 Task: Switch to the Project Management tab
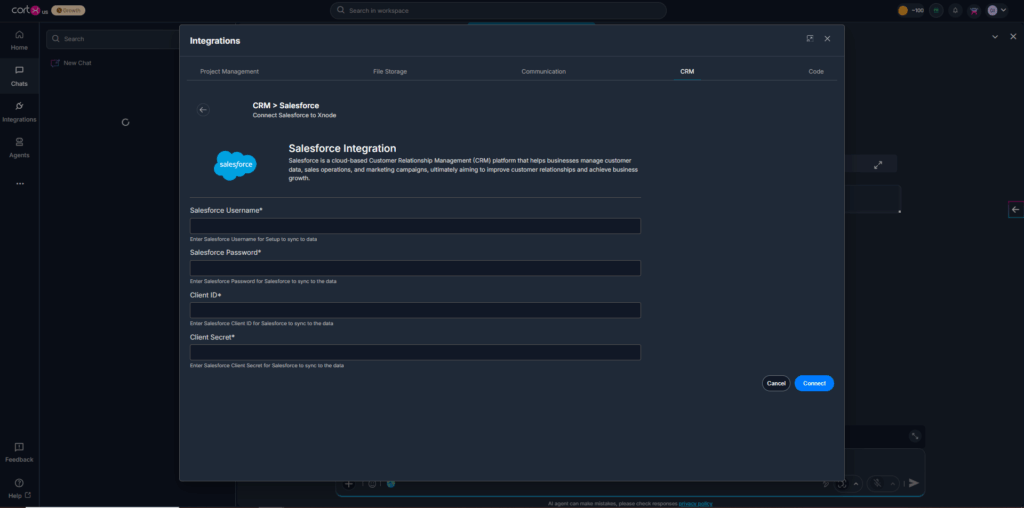229,71
